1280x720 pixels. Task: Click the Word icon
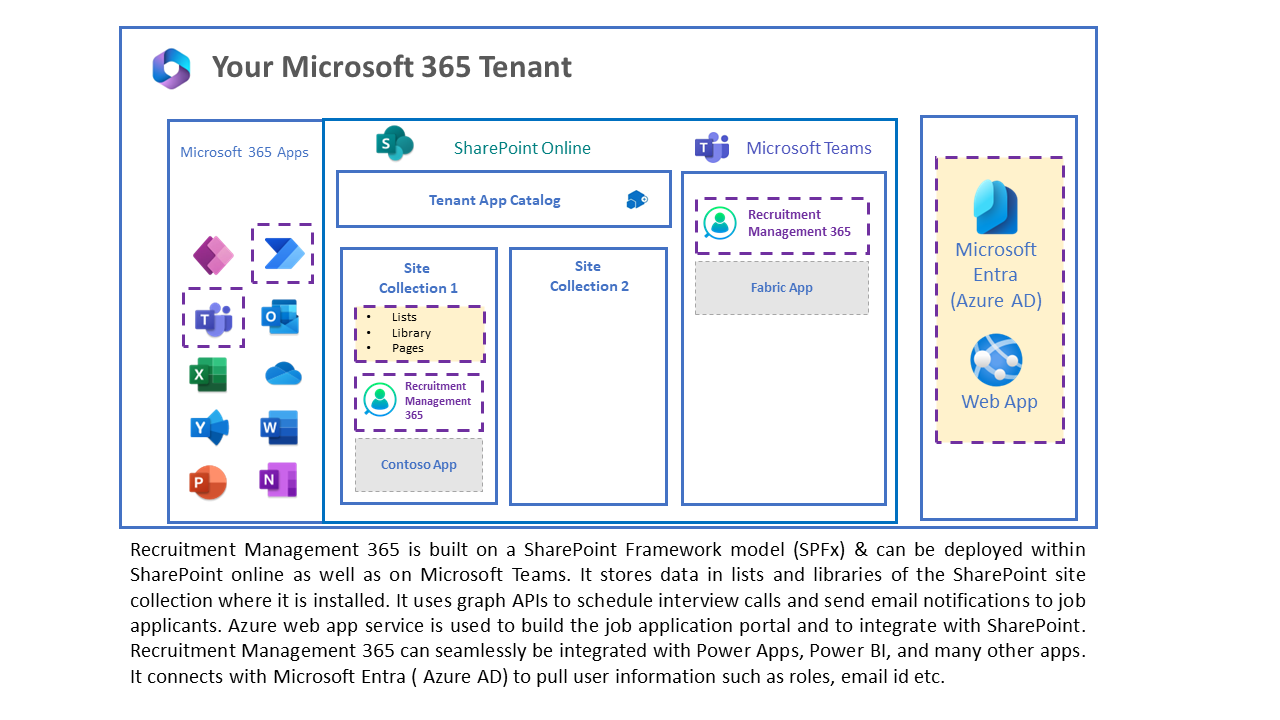click(x=279, y=427)
